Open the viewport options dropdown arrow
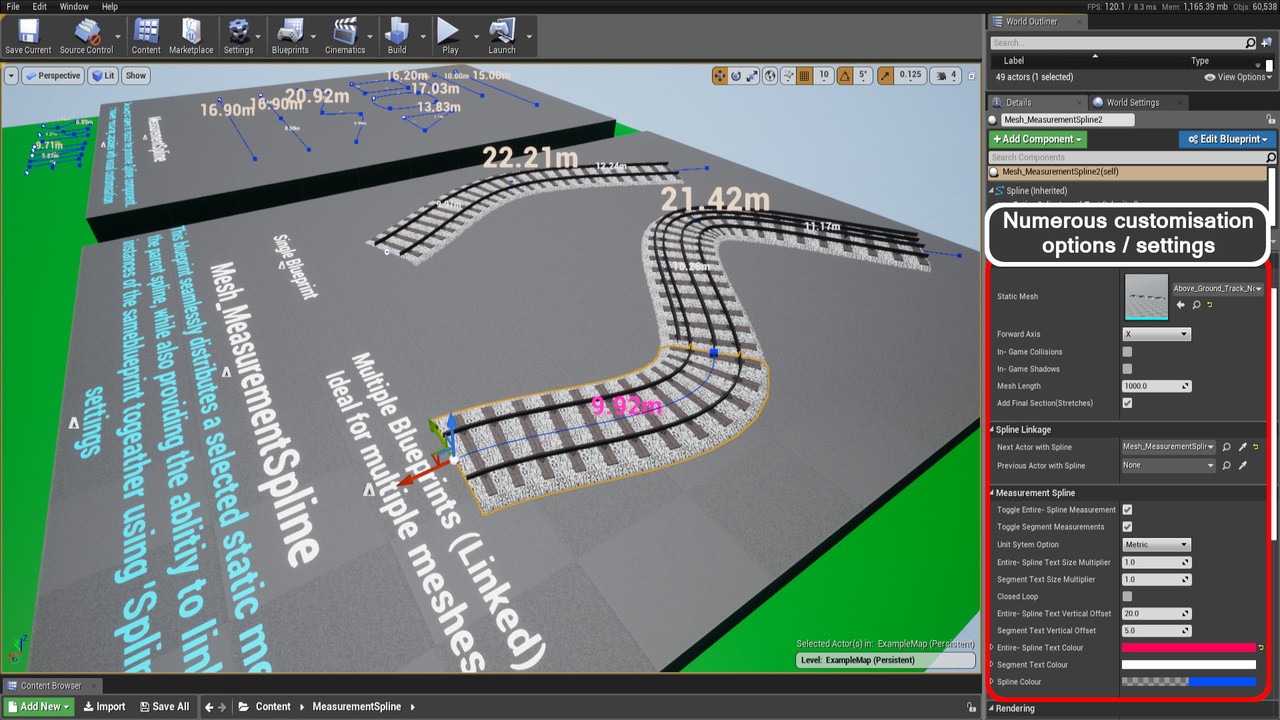This screenshot has height=720, width=1280. click(x=11, y=75)
